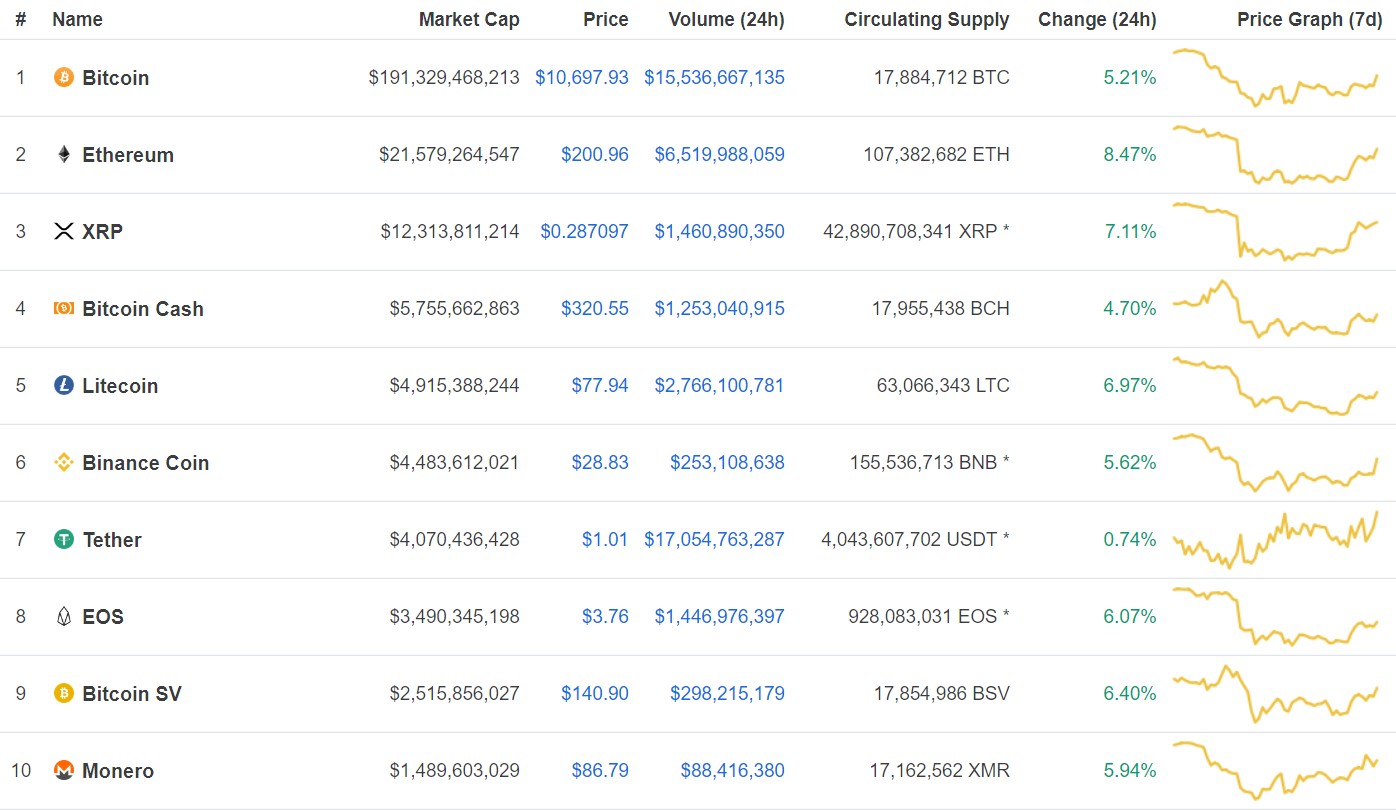
Task: Click the Binance Coin logo icon
Action: tap(64, 462)
